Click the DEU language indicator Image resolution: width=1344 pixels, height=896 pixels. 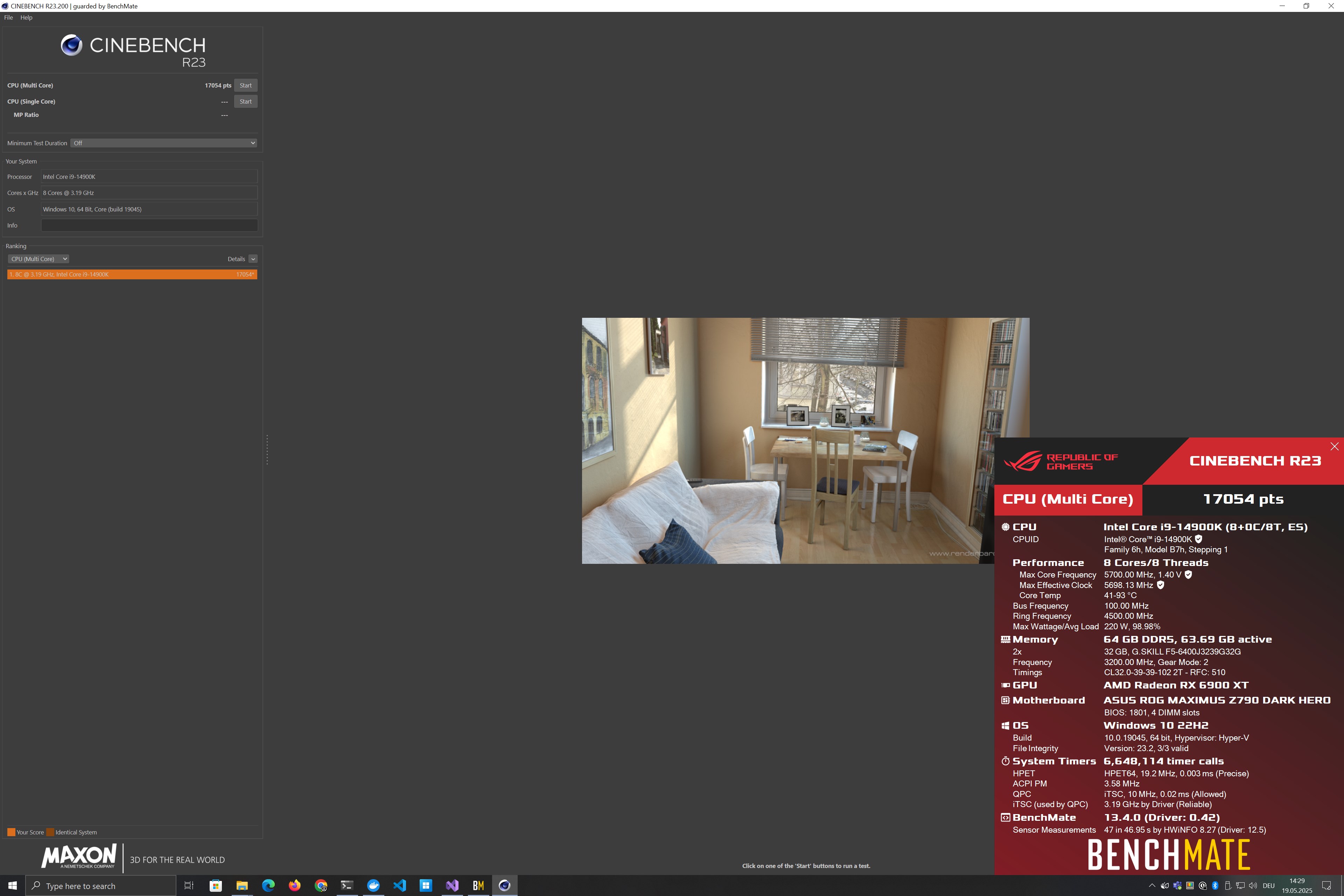click(1268, 886)
